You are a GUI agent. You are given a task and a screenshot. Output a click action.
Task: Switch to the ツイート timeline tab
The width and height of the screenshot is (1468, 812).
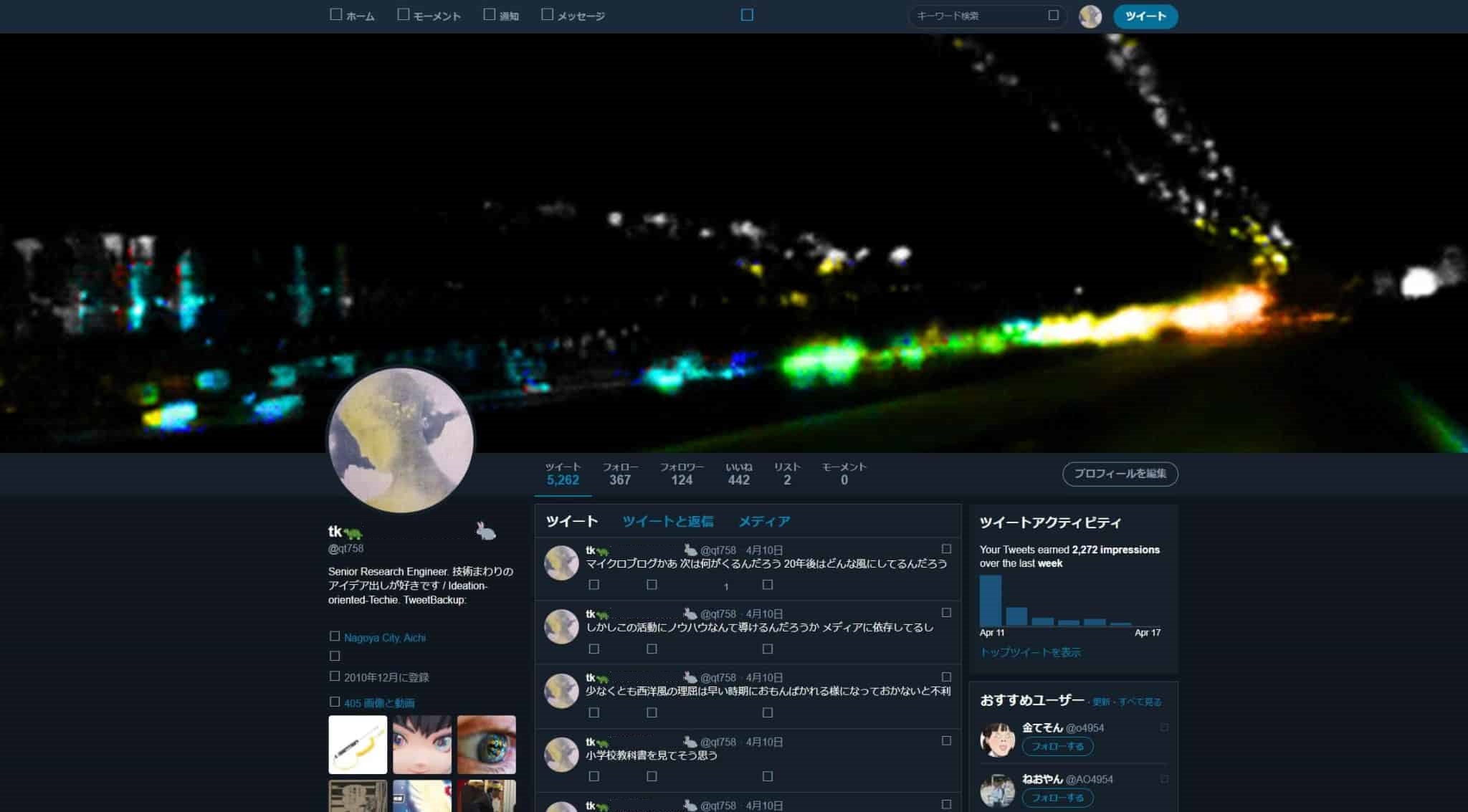point(572,522)
